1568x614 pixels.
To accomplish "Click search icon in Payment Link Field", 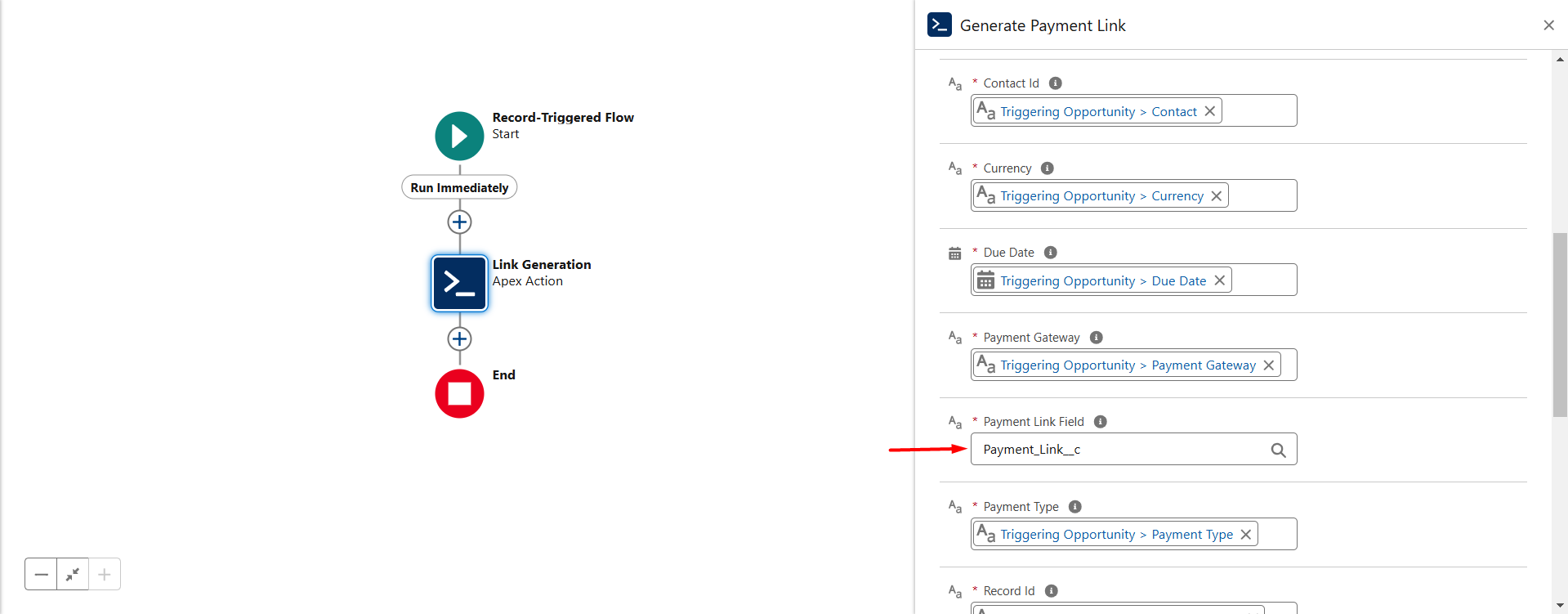I will (x=1278, y=450).
